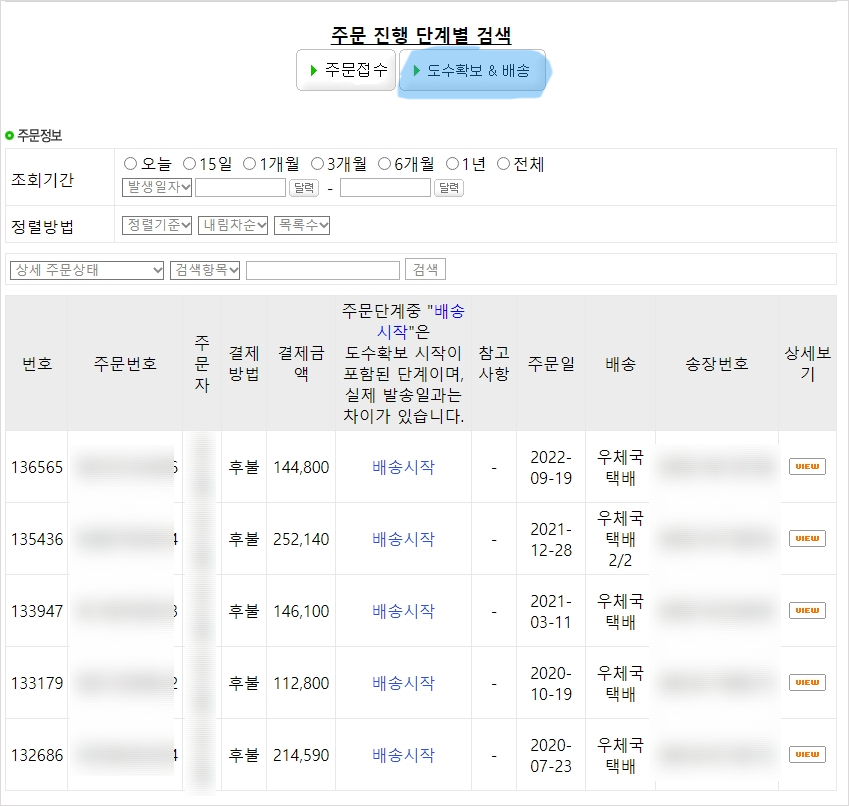Open the 발생일자 dropdown
This screenshot has height=806, width=849.
[x=156, y=187]
